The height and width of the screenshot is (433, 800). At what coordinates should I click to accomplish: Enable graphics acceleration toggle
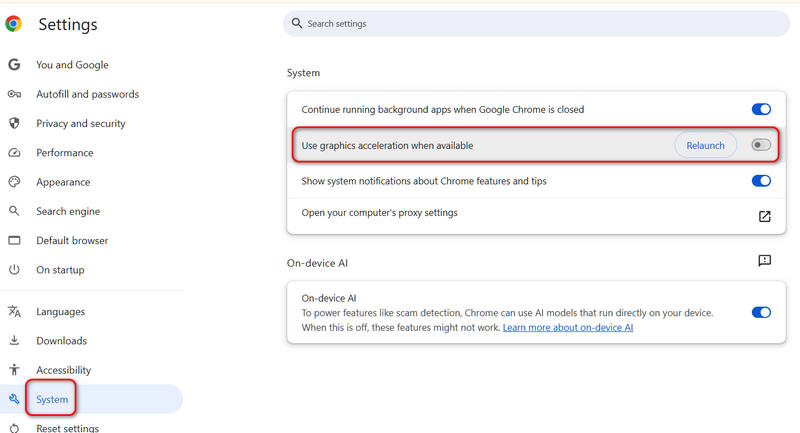pyautogui.click(x=761, y=145)
